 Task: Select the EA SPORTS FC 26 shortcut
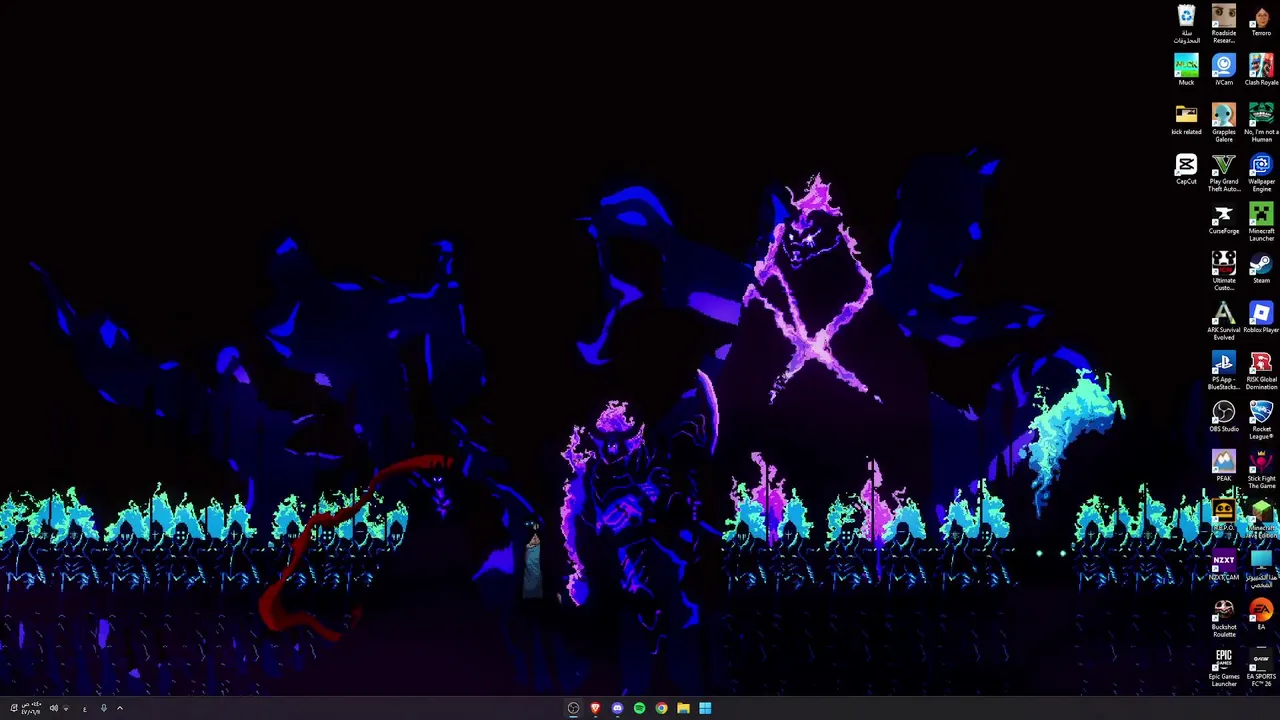click(x=1261, y=667)
